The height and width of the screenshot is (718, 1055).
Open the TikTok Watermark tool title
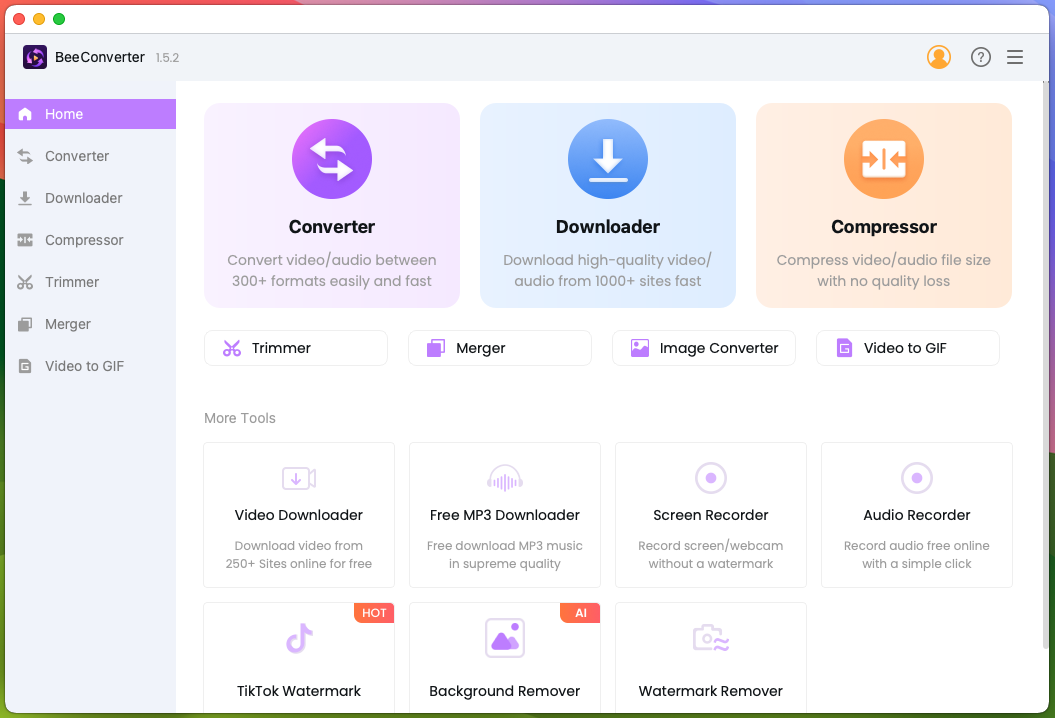(x=299, y=691)
